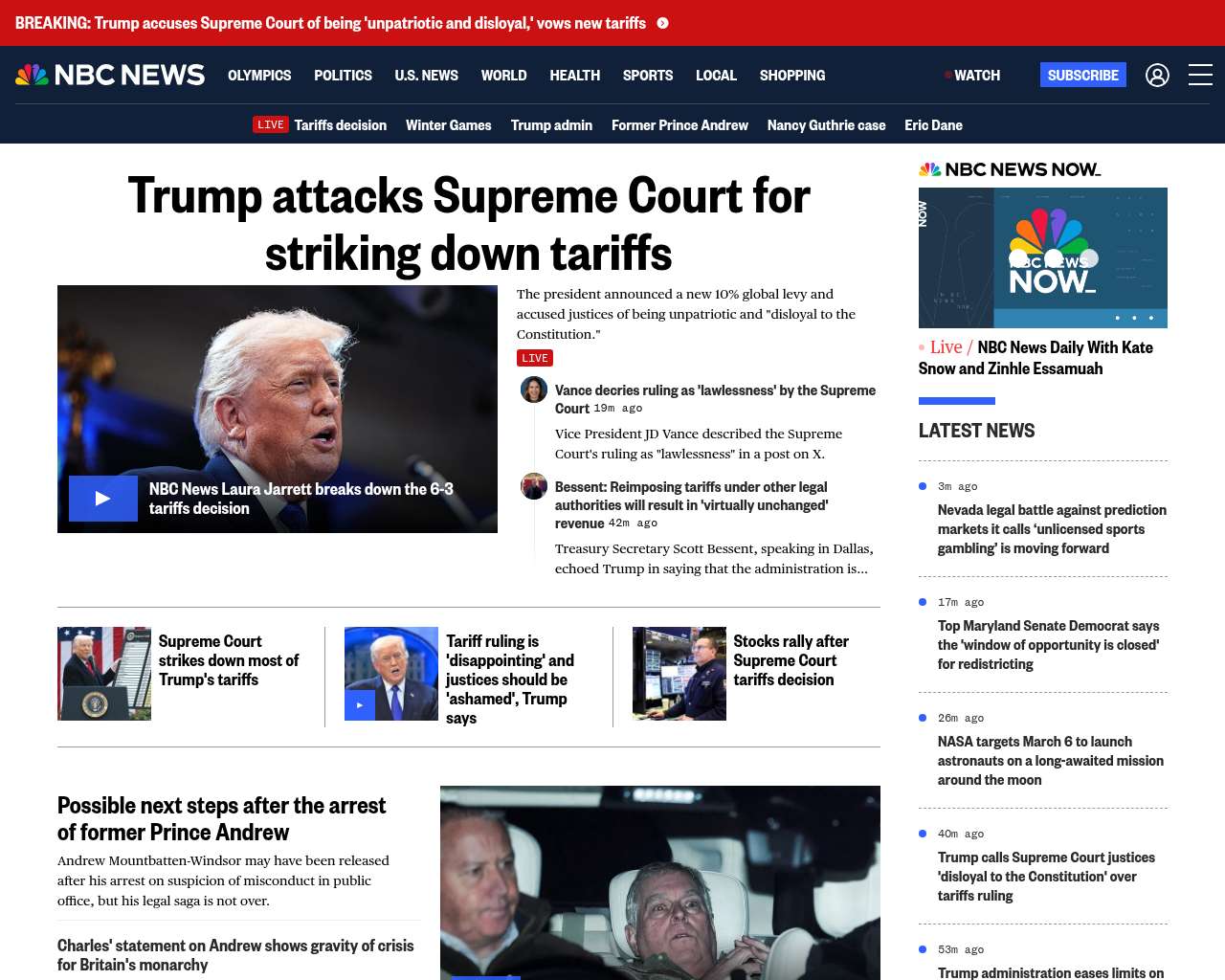Open NASA March 6 moon mission story

point(1051,761)
